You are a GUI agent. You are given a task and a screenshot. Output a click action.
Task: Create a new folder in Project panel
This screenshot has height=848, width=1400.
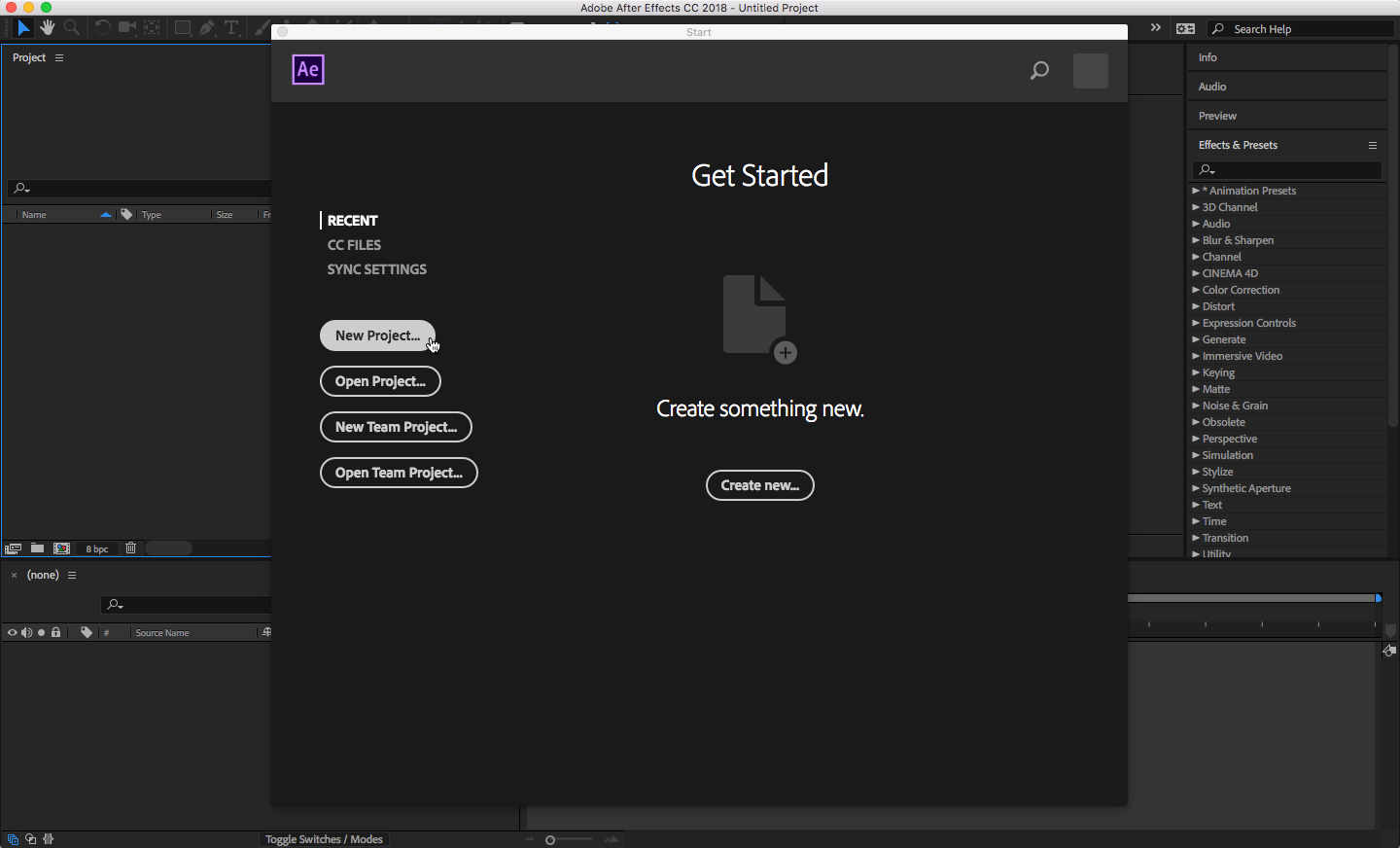pyautogui.click(x=37, y=548)
